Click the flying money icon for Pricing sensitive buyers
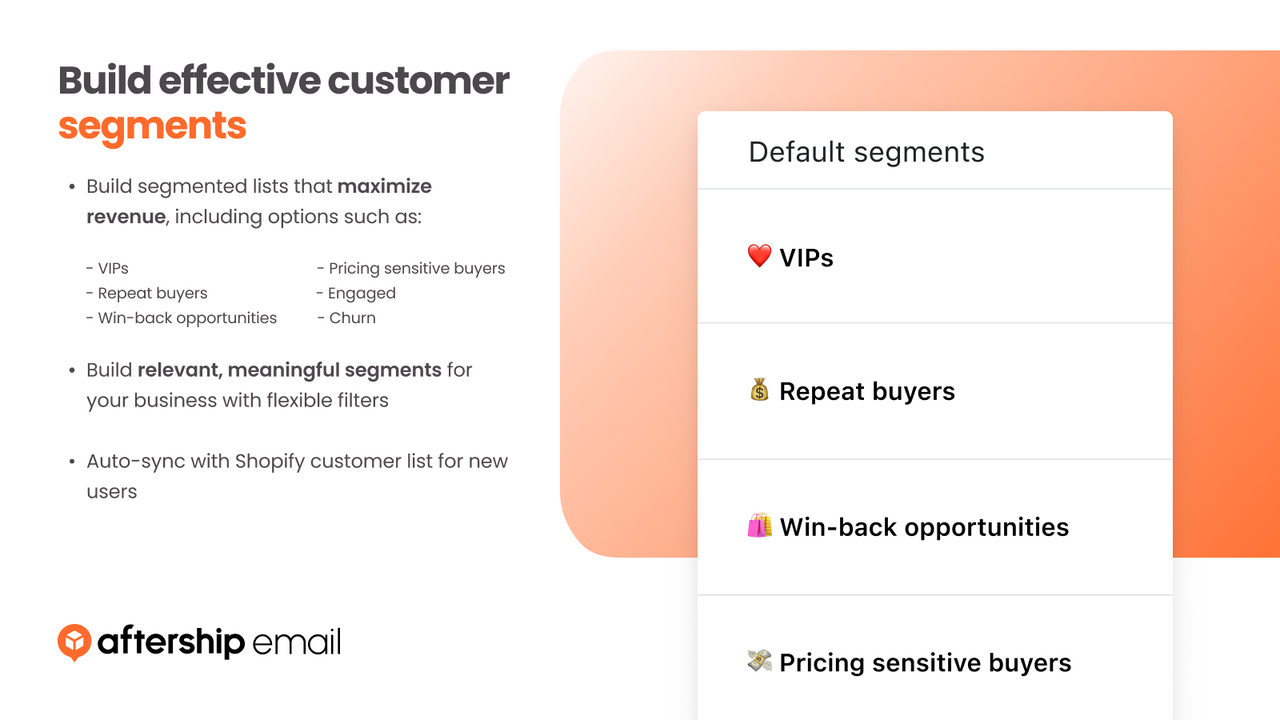The width and height of the screenshot is (1280, 720). [x=762, y=662]
